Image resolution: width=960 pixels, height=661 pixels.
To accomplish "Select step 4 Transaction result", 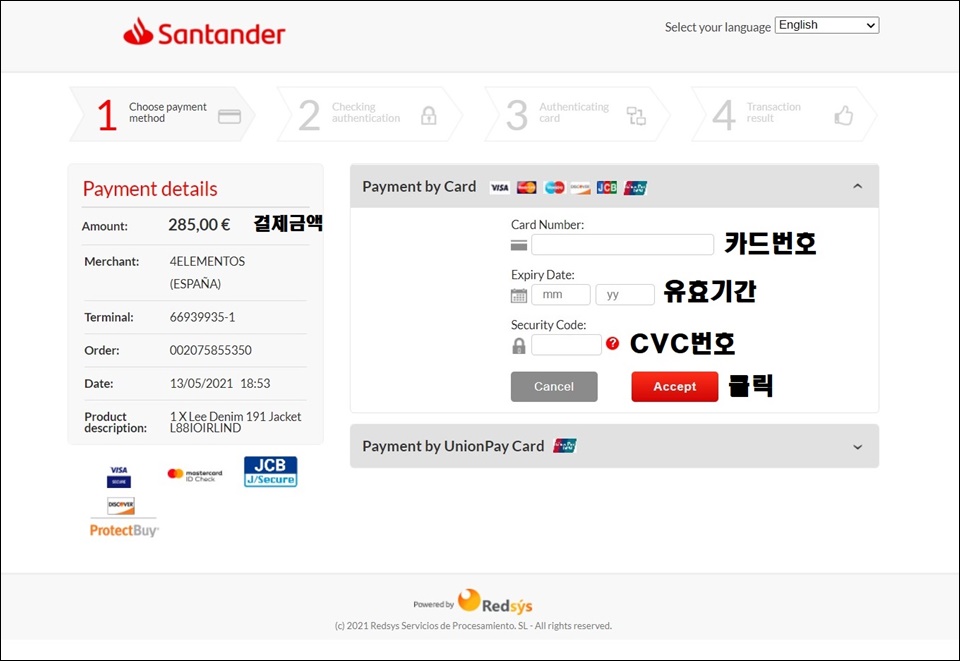I will coord(784,114).
